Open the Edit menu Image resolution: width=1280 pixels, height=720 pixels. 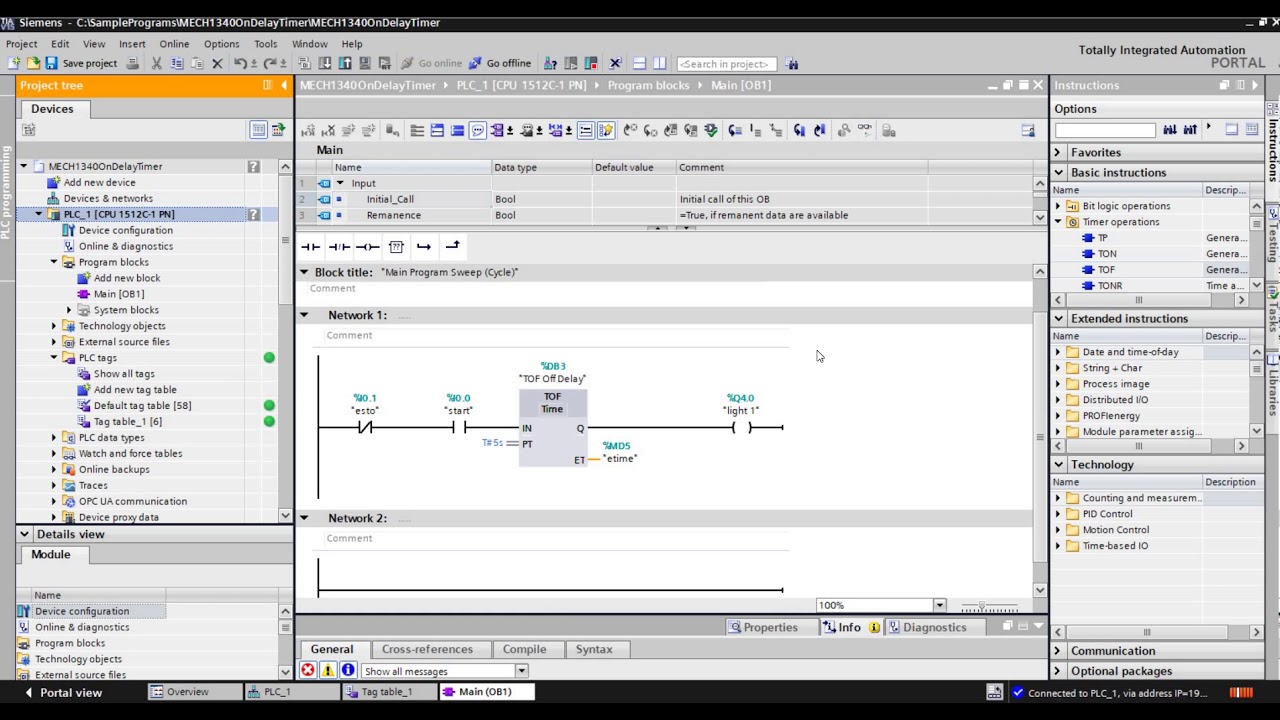point(60,44)
